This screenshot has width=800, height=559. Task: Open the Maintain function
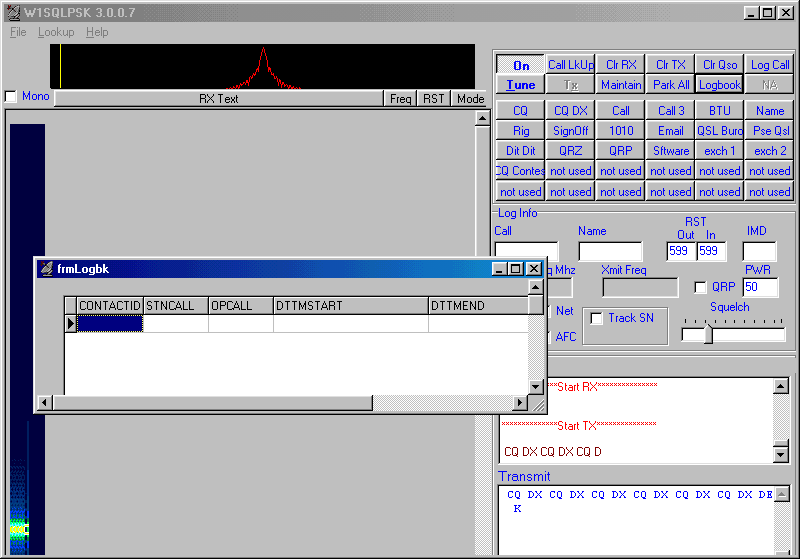[x=620, y=85]
